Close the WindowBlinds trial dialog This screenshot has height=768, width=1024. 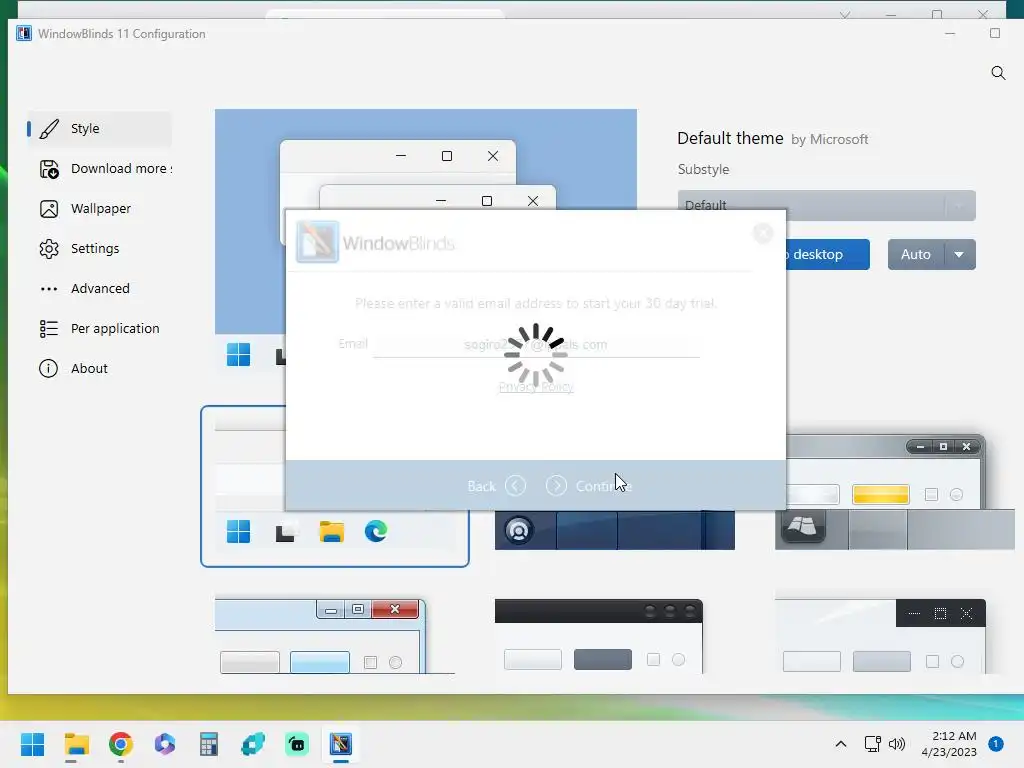tap(763, 233)
